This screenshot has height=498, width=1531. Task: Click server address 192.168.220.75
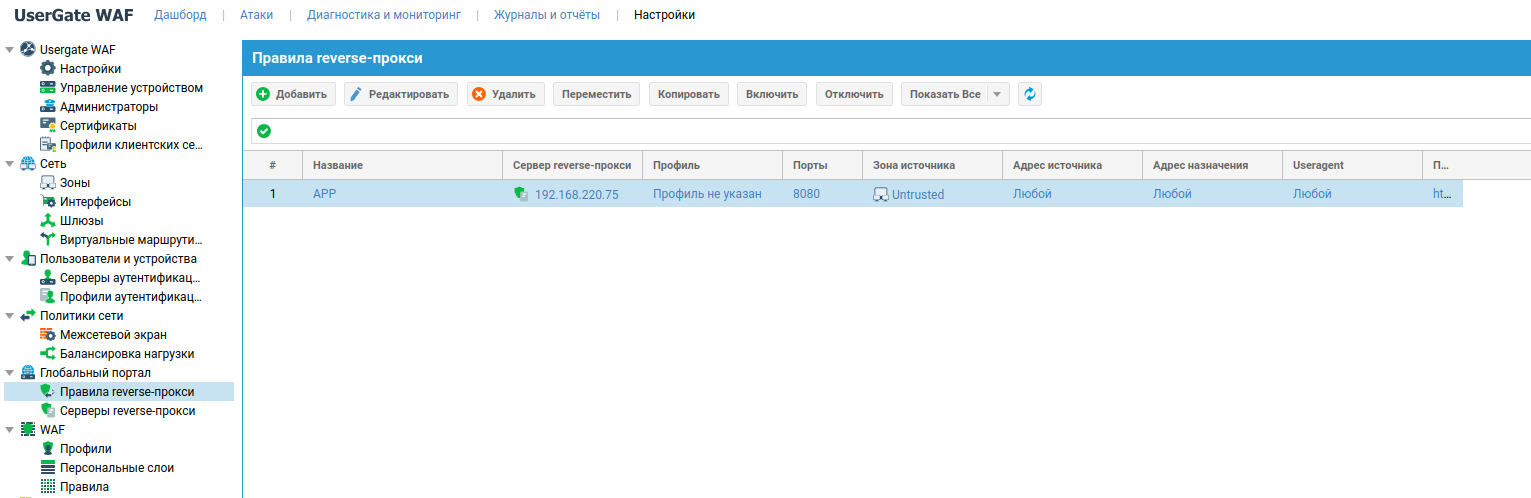pyautogui.click(x=577, y=195)
